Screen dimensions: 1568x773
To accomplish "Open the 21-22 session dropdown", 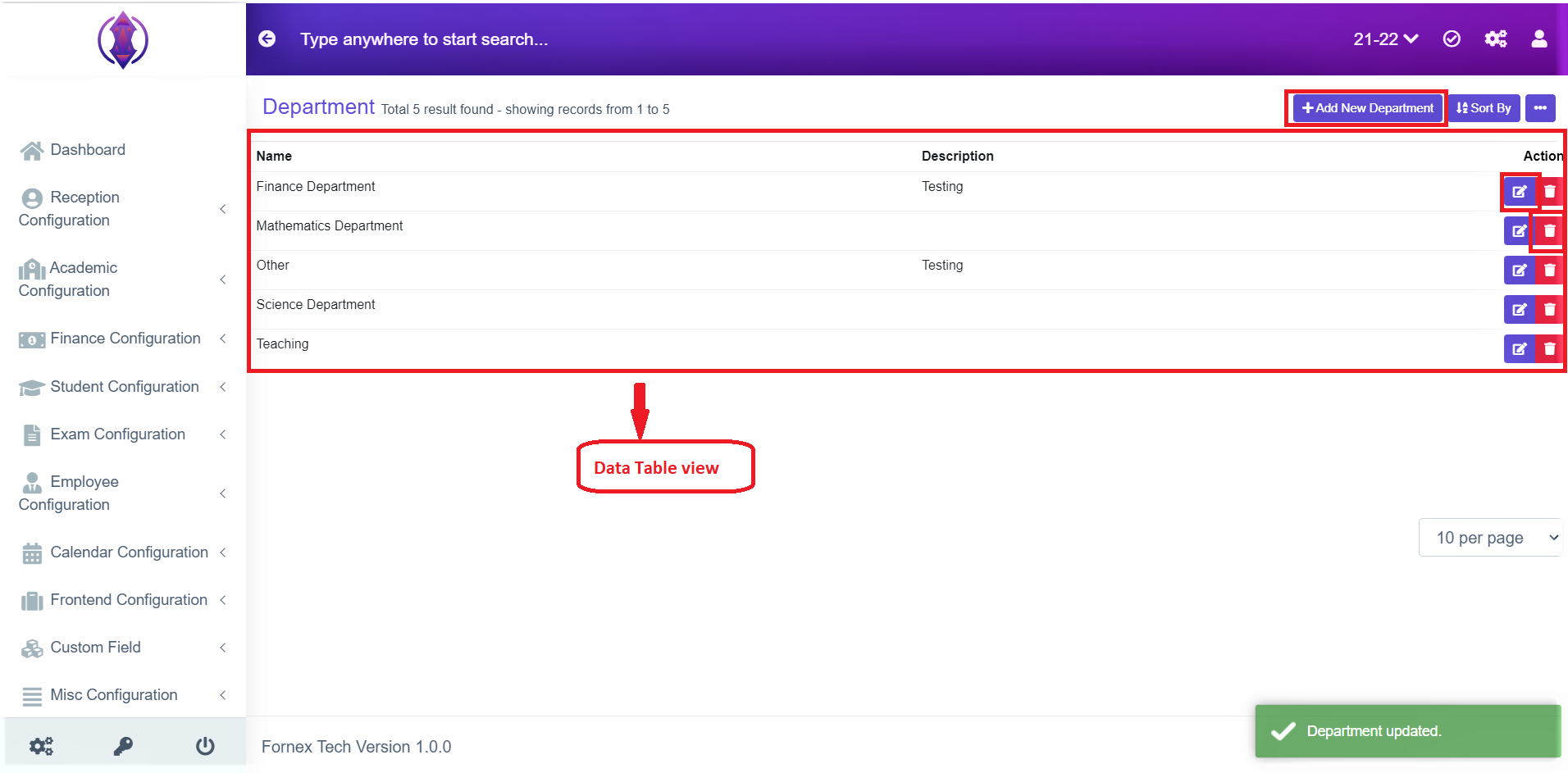I will point(1385,39).
